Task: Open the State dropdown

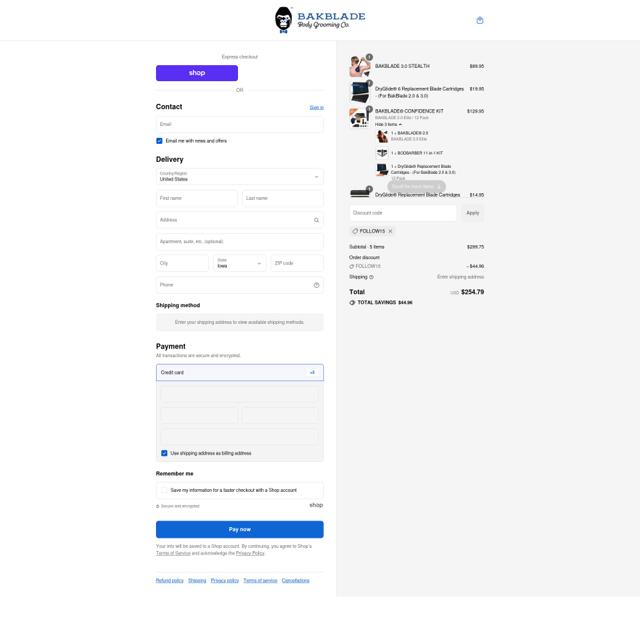Action: 239,263
